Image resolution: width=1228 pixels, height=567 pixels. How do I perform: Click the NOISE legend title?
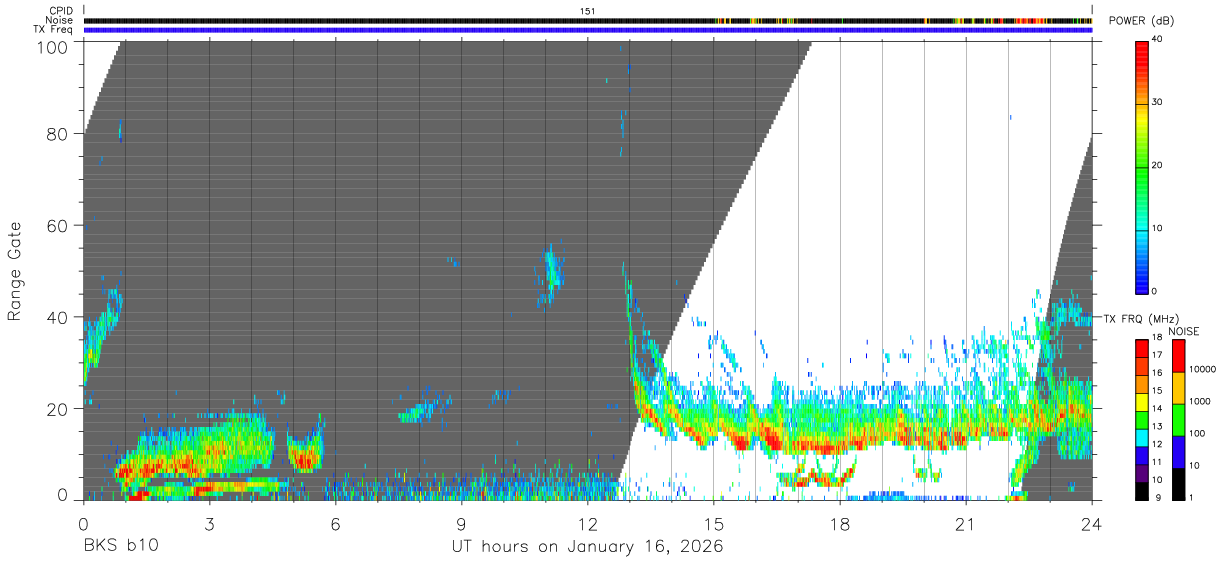click(1182, 331)
